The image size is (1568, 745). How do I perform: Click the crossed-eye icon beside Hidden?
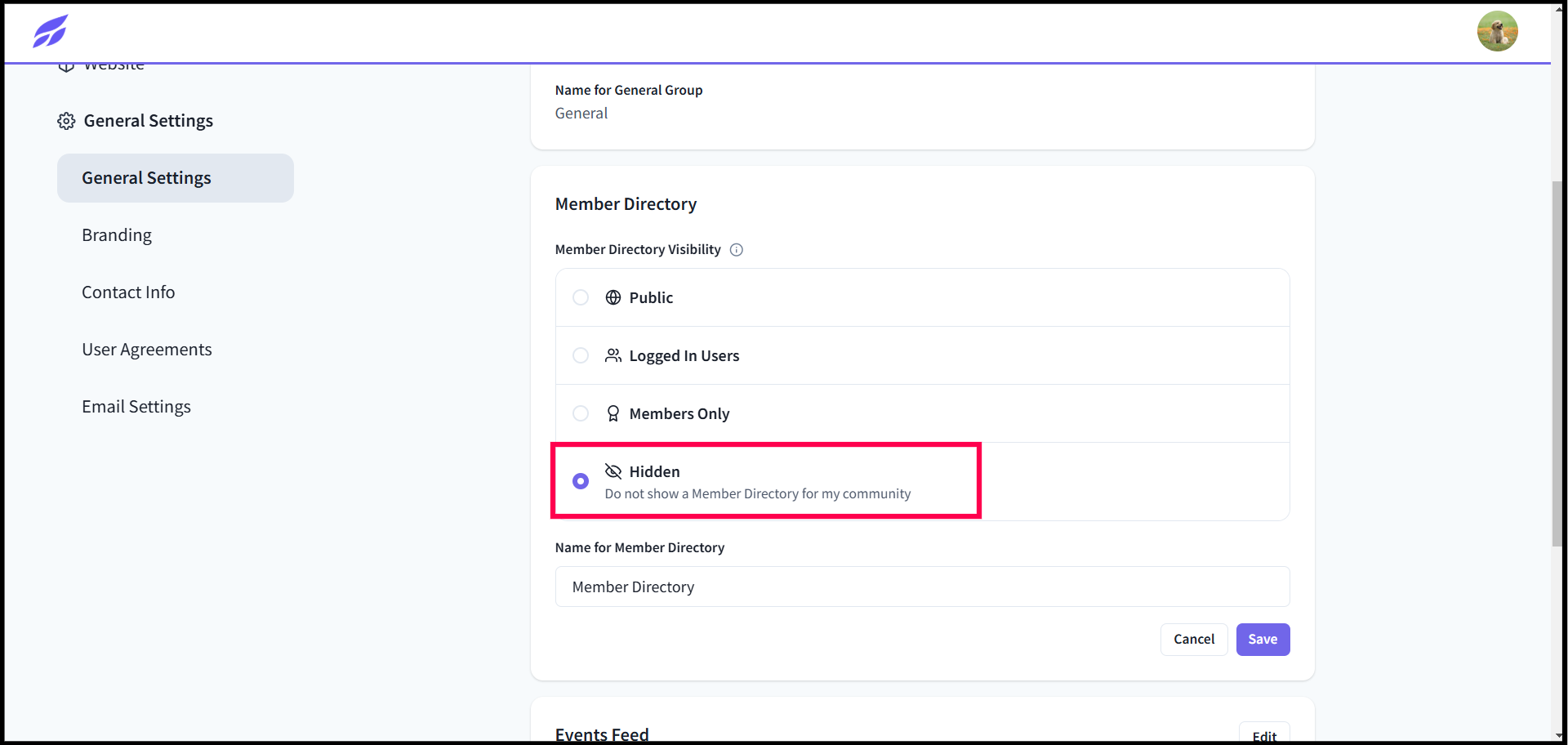pyautogui.click(x=613, y=471)
